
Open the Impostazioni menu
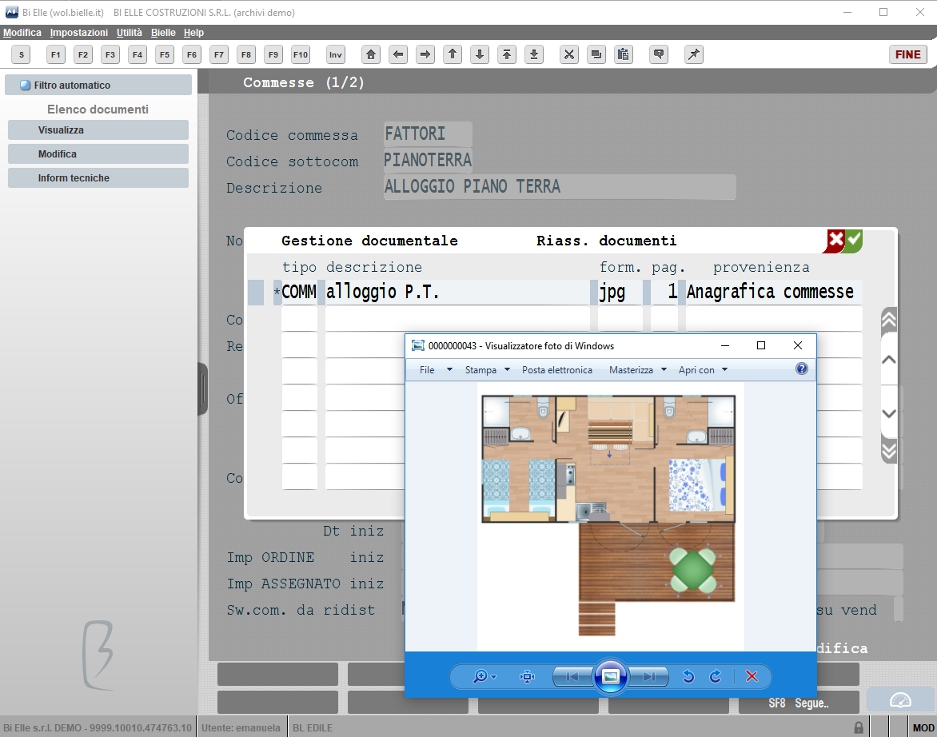[79, 32]
